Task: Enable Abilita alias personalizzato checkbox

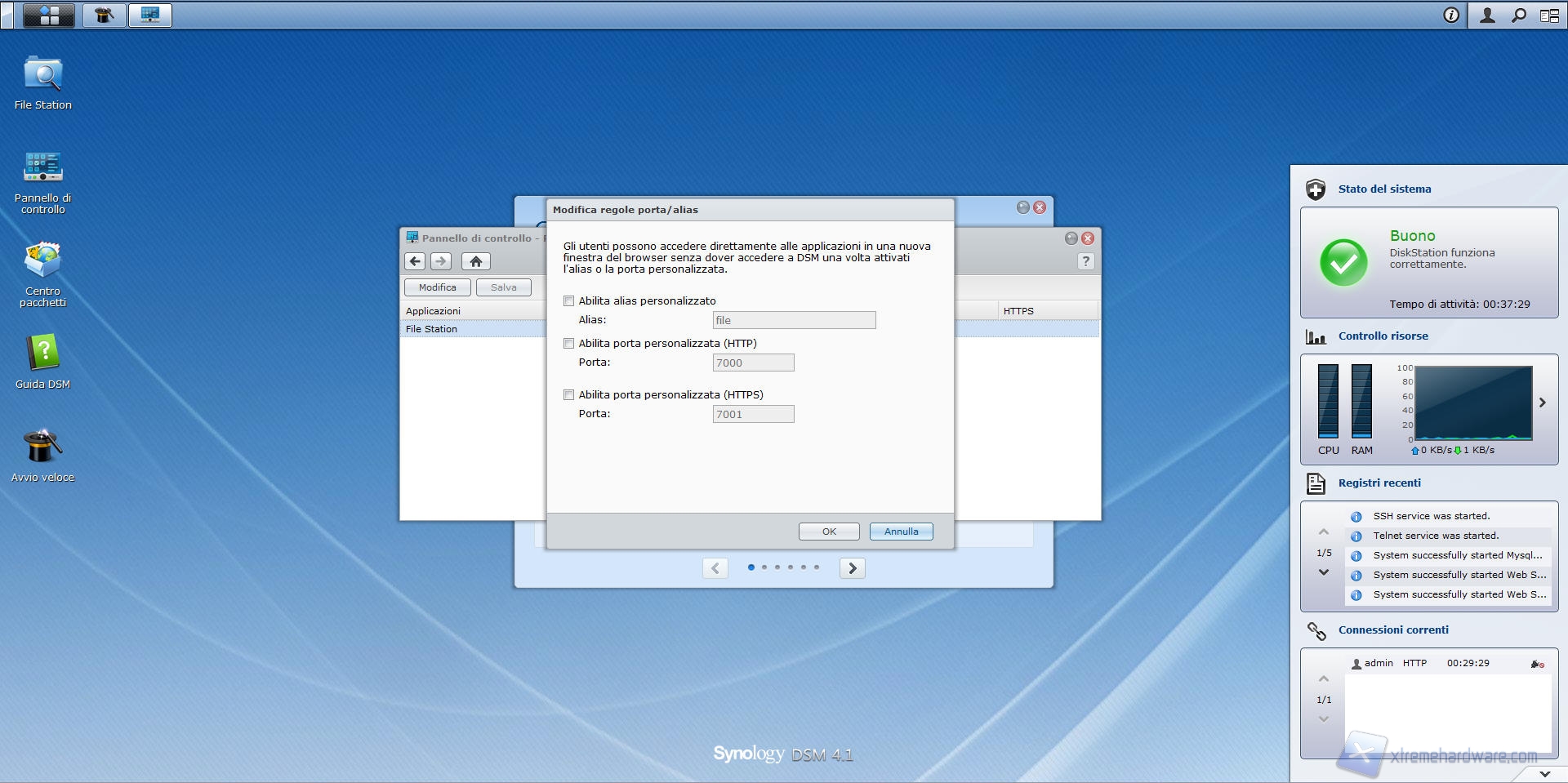Action: click(x=569, y=301)
